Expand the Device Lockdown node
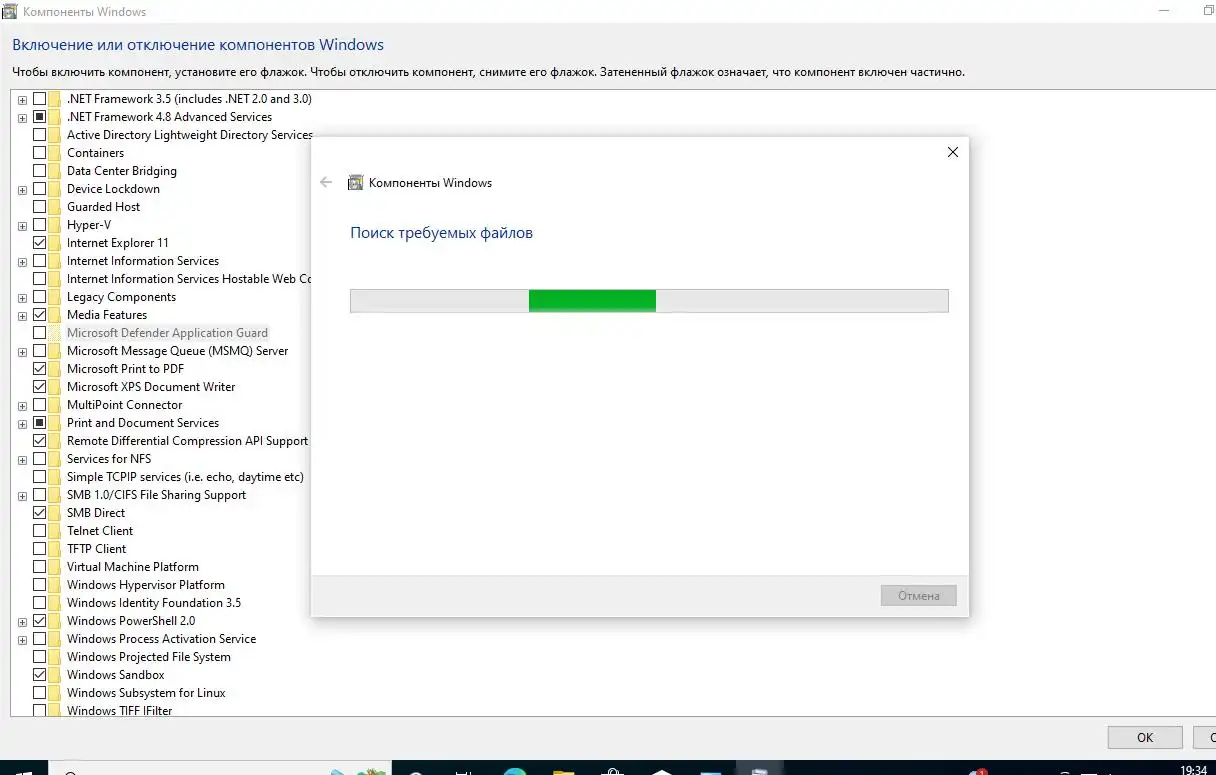Image resolution: width=1216 pixels, height=775 pixels. pos(22,190)
